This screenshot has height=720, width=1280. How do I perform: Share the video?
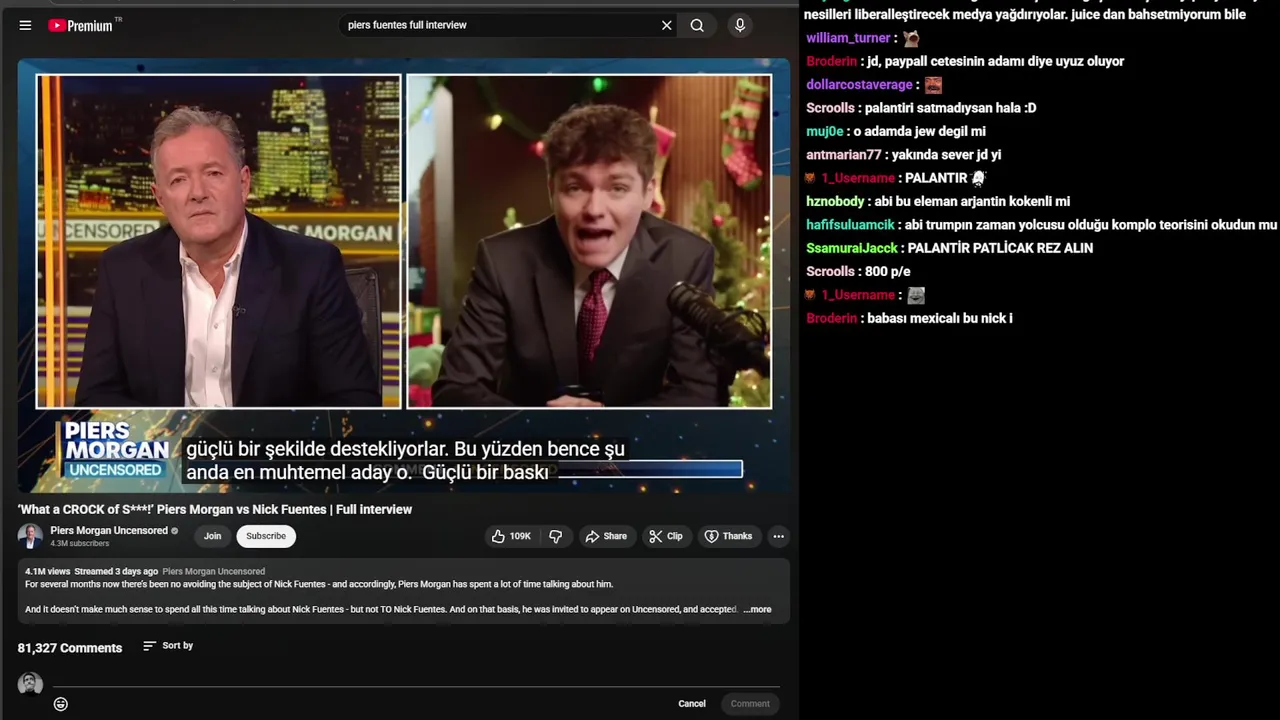click(x=606, y=536)
